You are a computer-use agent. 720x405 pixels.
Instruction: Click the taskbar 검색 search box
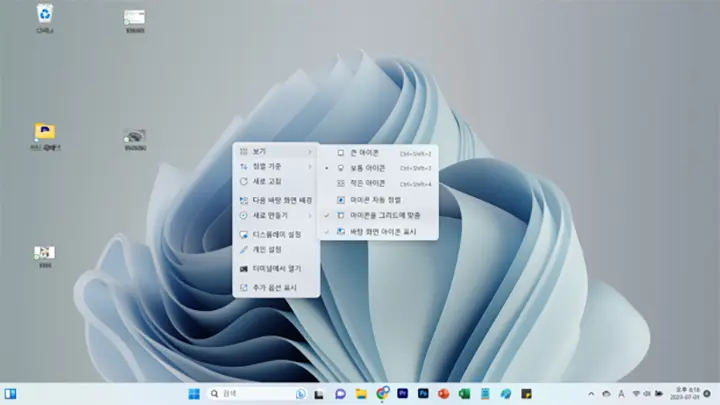pyautogui.click(x=258, y=394)
